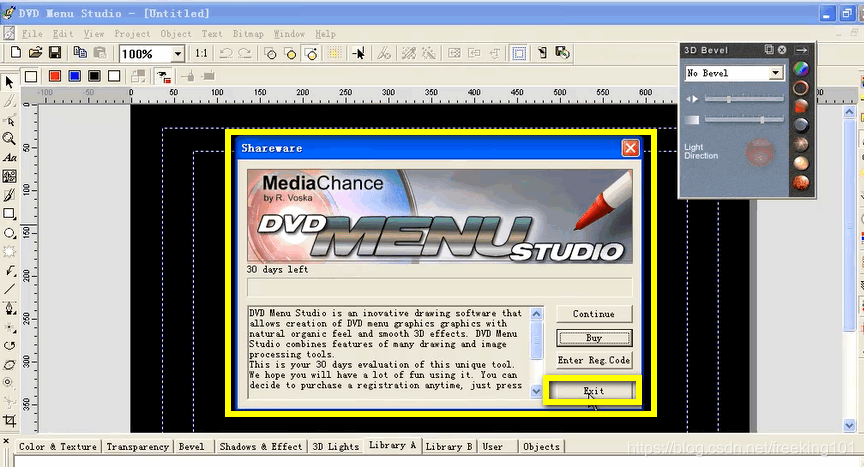Screen dimensions: 864x467
Task: Switch to the Transparency tab
Action: [138, 447]
